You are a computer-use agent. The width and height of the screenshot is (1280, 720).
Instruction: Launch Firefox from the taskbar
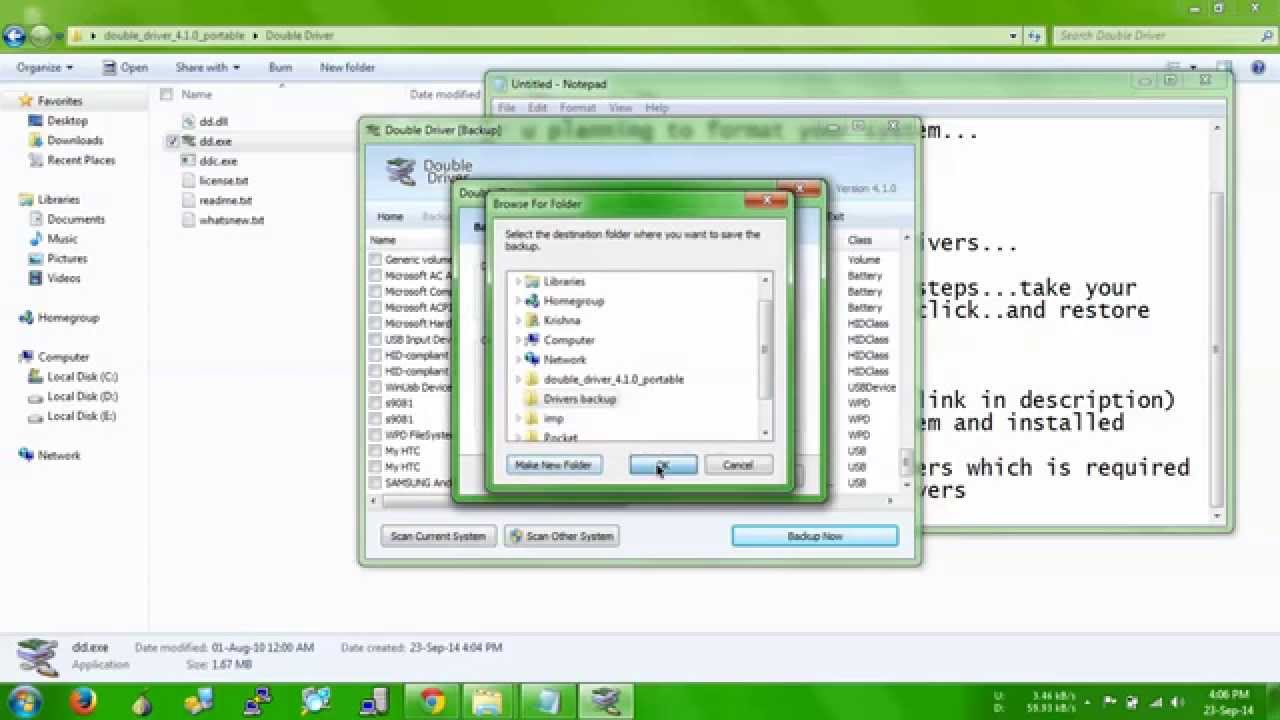(83, 701)
